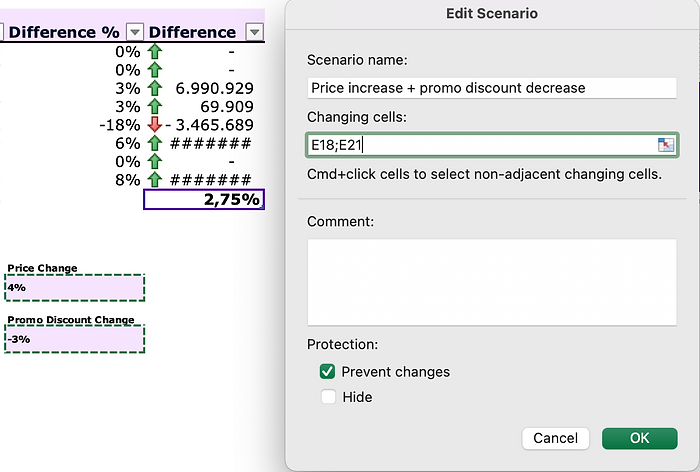This screenshot has height=472, width=700.
Task: Enable the Hide checkbox
Action: (327, 397)
